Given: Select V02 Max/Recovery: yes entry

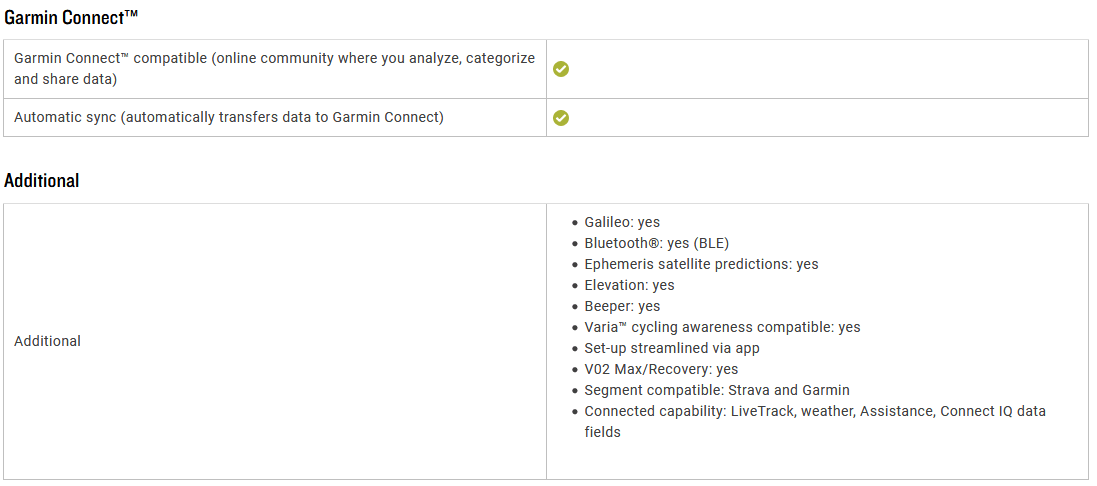Looking at the screenshot, I should pyautogui.click(x=661, y=369).
